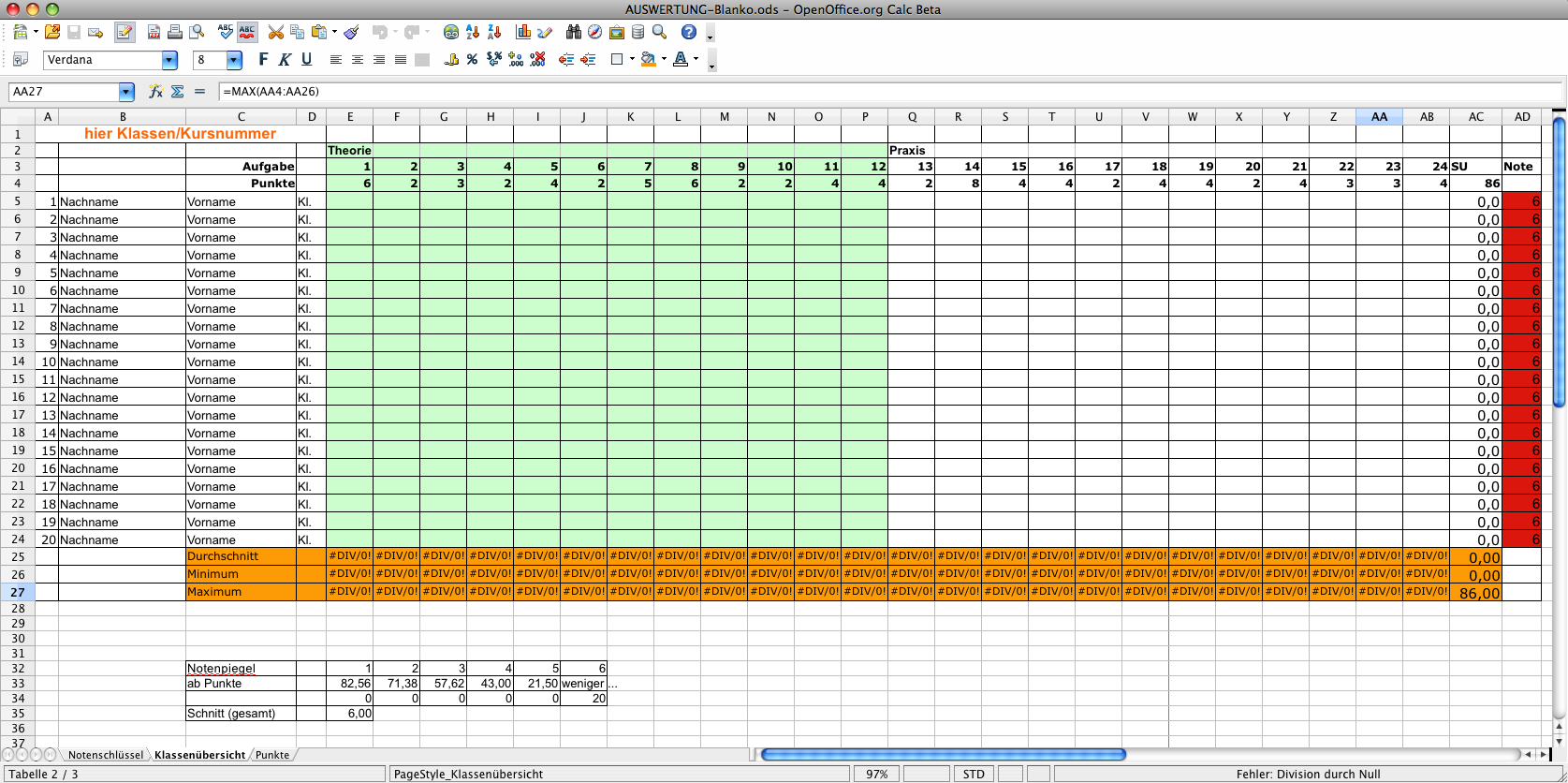Click the formula input line

[x=890, y=92]
